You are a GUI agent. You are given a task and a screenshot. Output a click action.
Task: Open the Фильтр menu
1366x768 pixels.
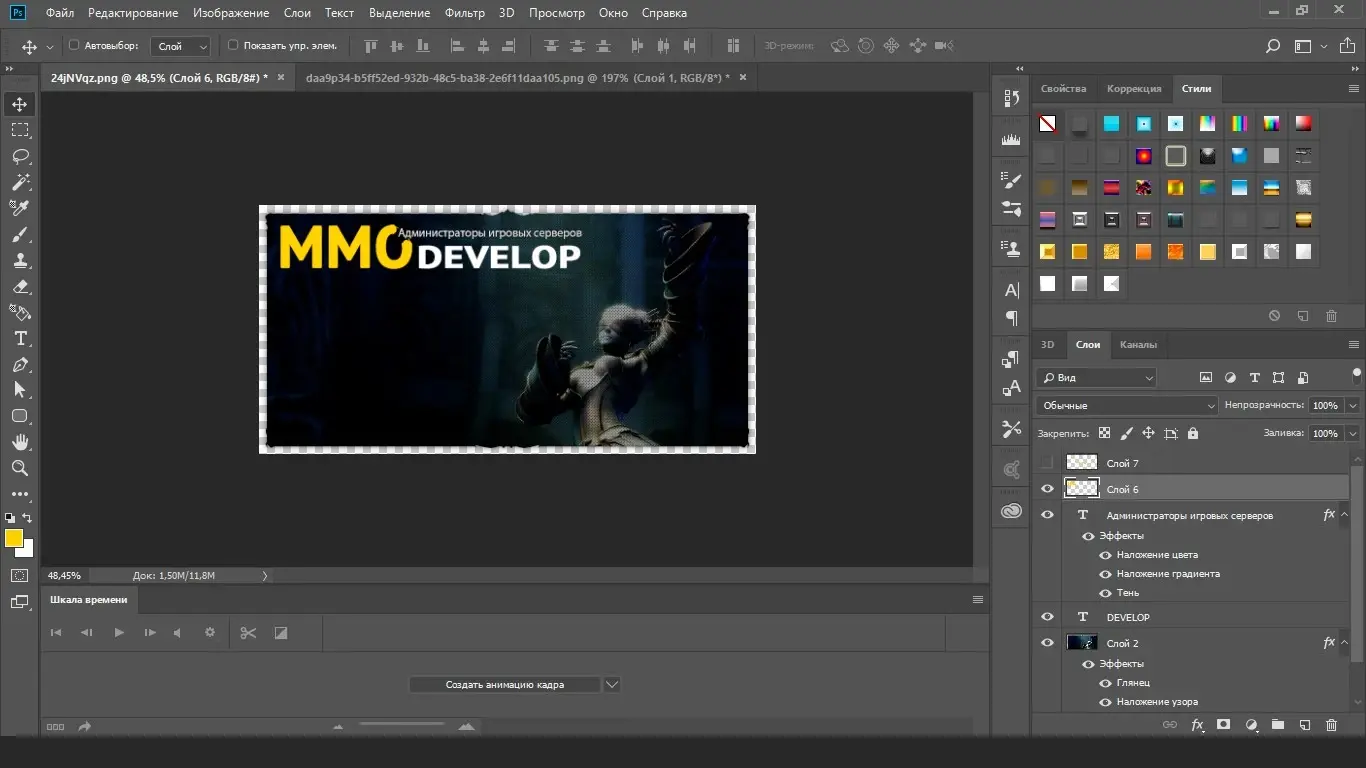click(464, 13)
